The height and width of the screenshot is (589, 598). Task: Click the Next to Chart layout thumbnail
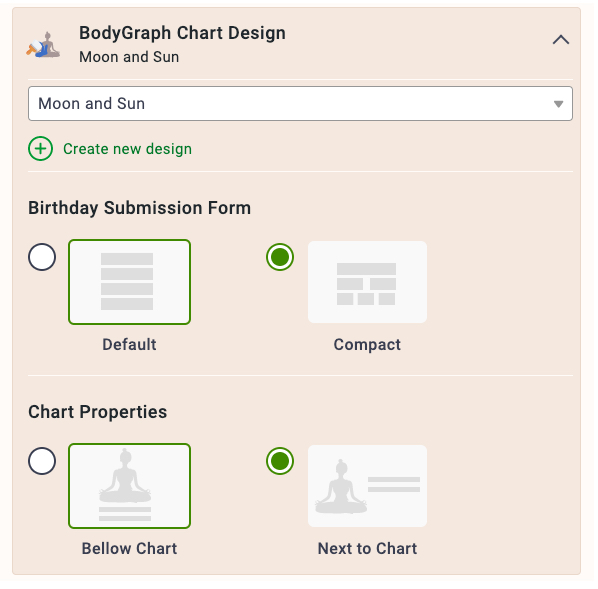[x=367, y=486]
